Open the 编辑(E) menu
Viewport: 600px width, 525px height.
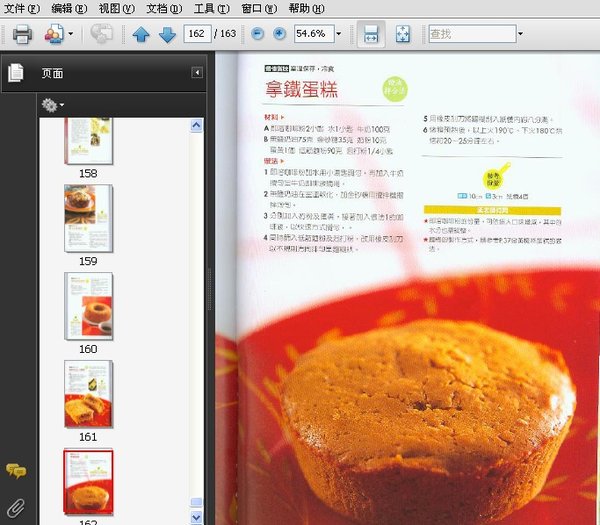pos(69,8)
